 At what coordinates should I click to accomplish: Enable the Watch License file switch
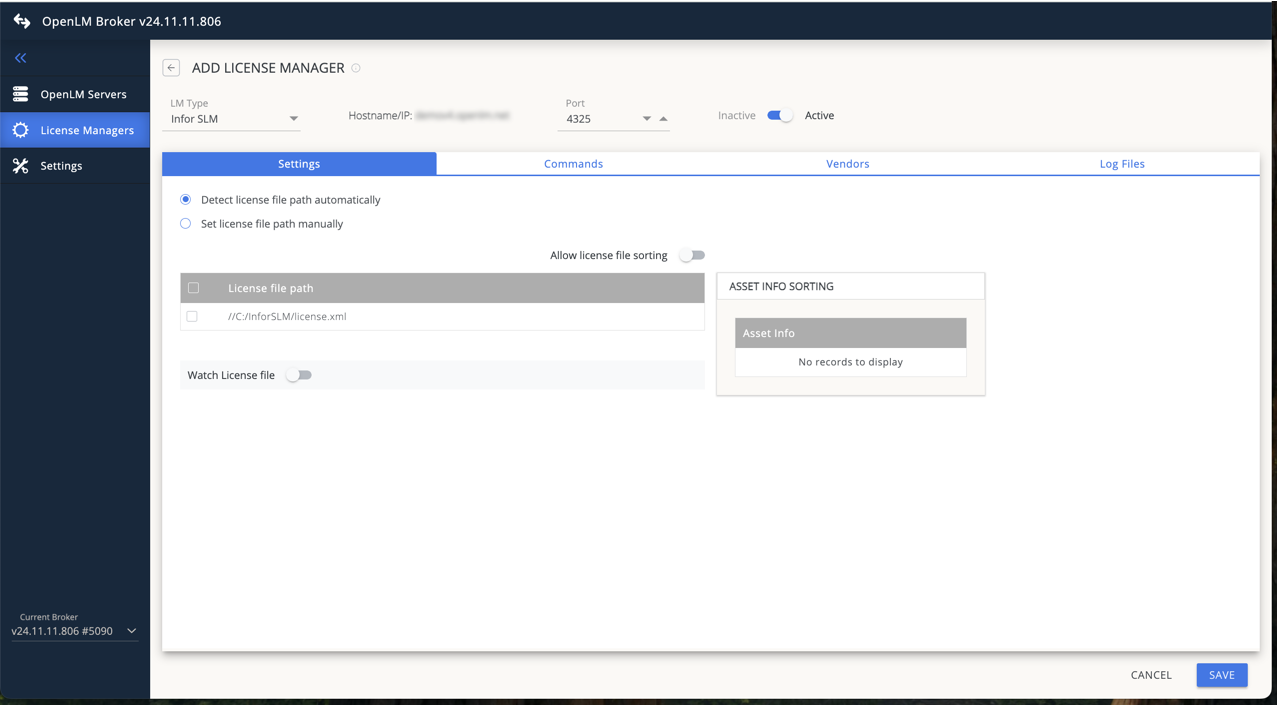click(x=299, y=375)
